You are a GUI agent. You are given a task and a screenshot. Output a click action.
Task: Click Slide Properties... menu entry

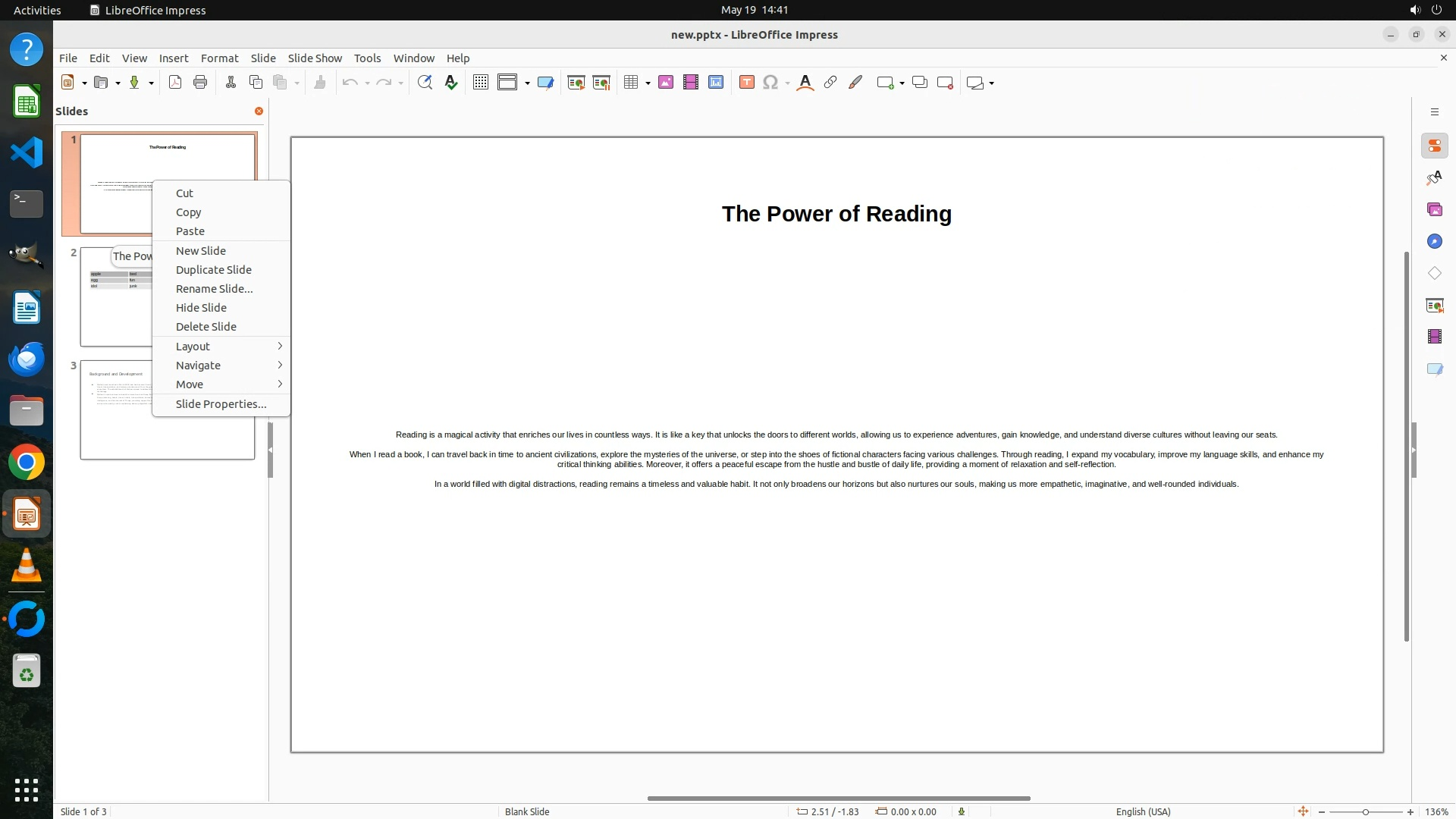[x=221, y=404]
